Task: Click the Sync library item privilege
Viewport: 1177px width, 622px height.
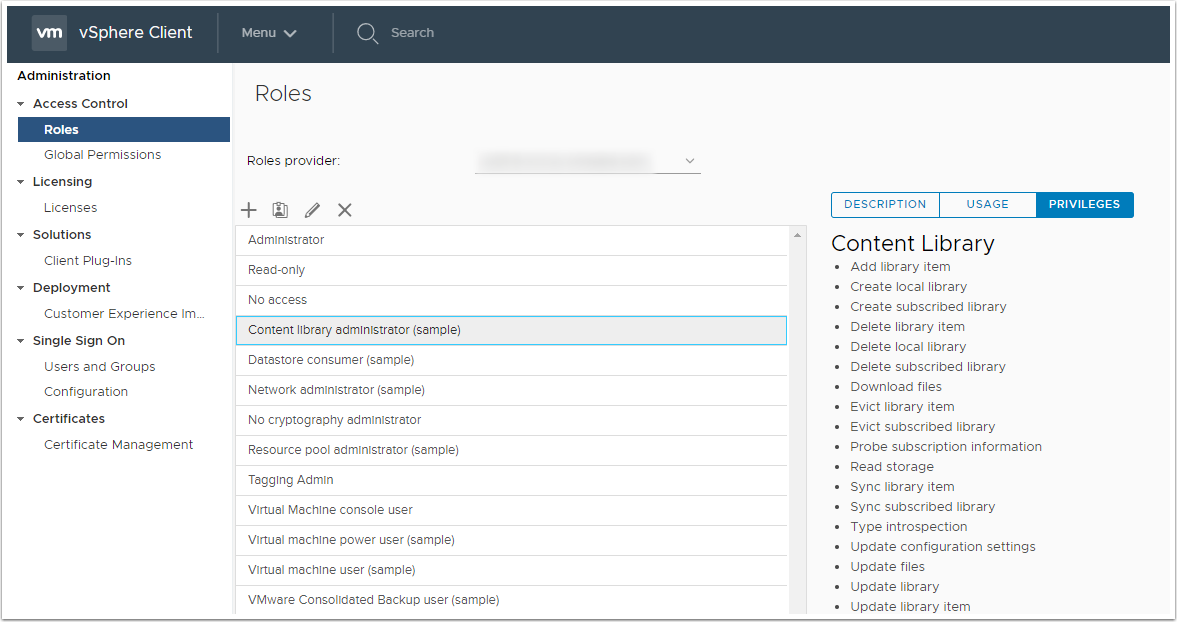Action: [902, 487]
